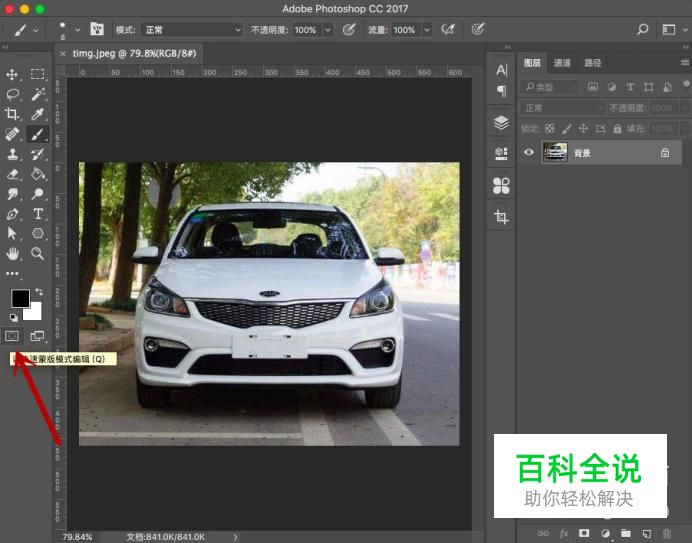Toggle pressure control for brush size

point(478,30)
